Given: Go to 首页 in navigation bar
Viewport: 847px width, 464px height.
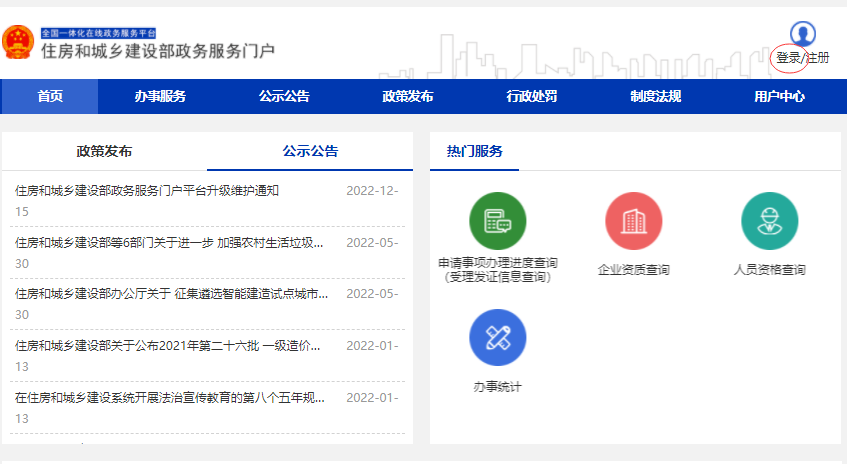Looking at the screenshot, I should click(x=50, y=96).
